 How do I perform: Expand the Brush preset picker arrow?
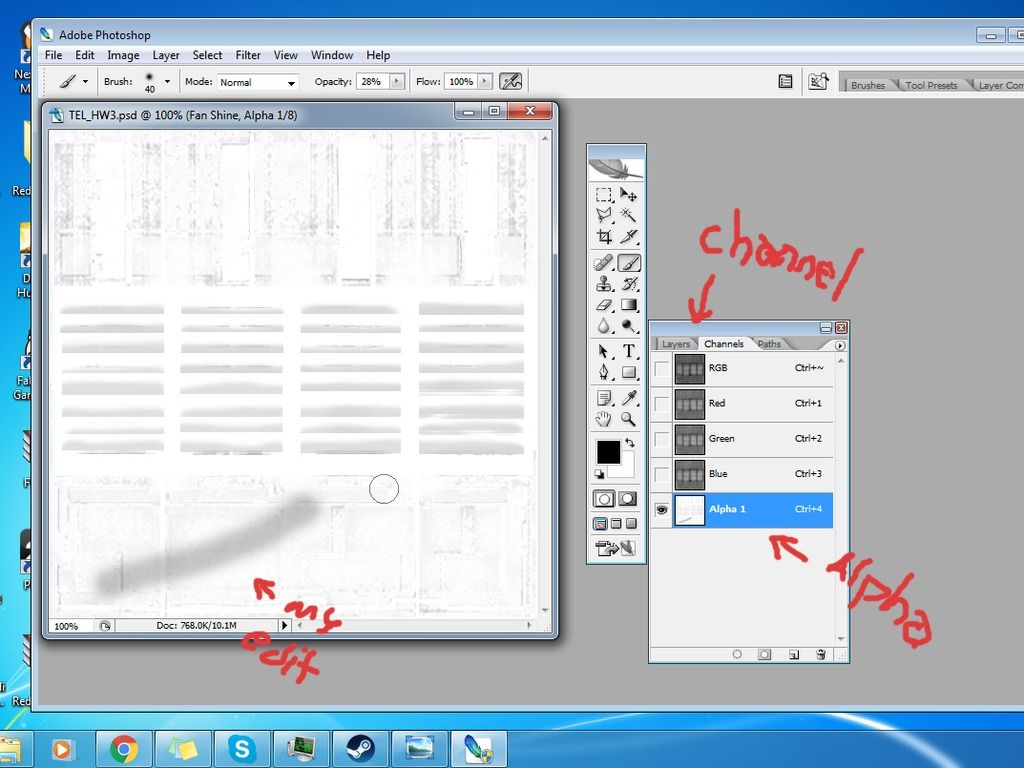pos(167,82)
